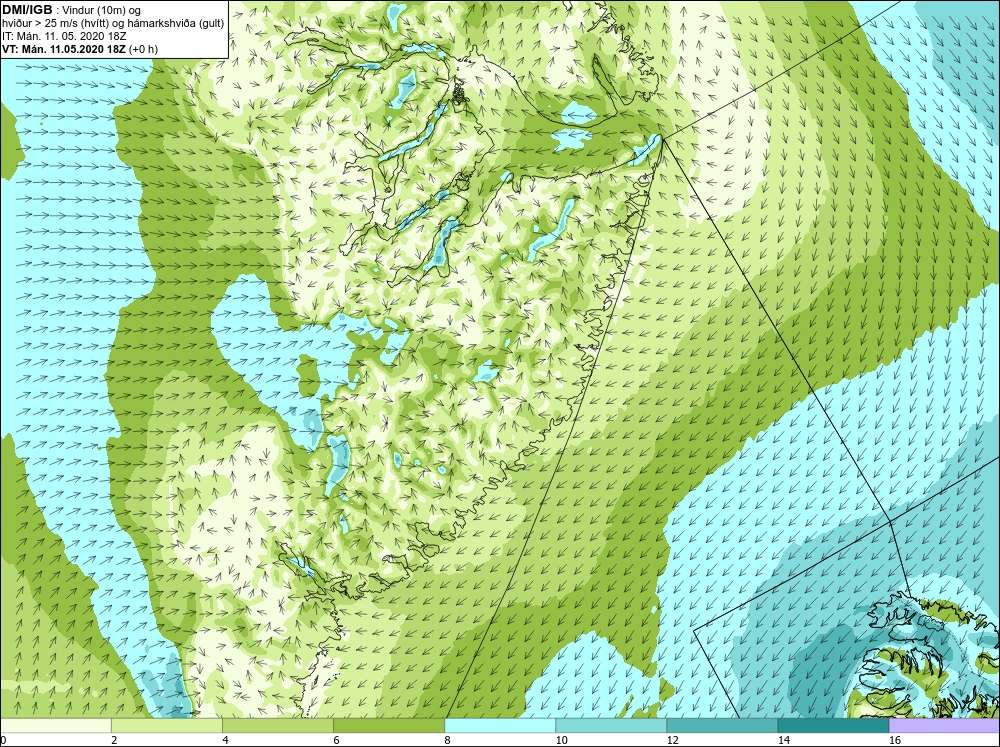Viewport: 1000px width, 747px height.
Task: Click the 12–14 m/s teal swatch
Action: pos(721,725)
